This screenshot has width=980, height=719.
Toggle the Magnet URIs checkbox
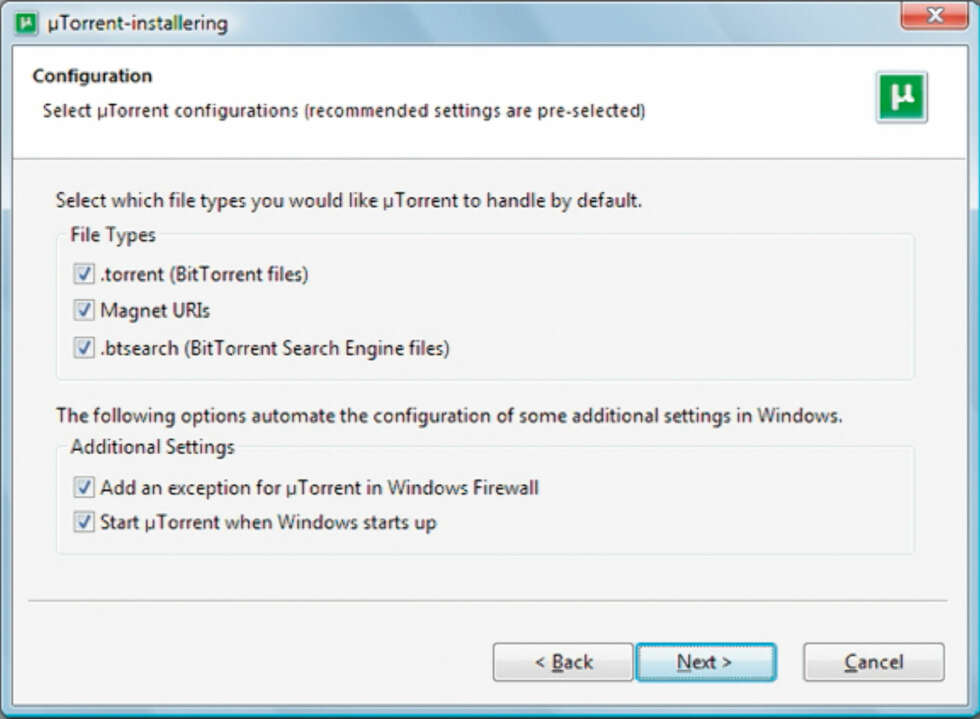click(x=84, y=310)
